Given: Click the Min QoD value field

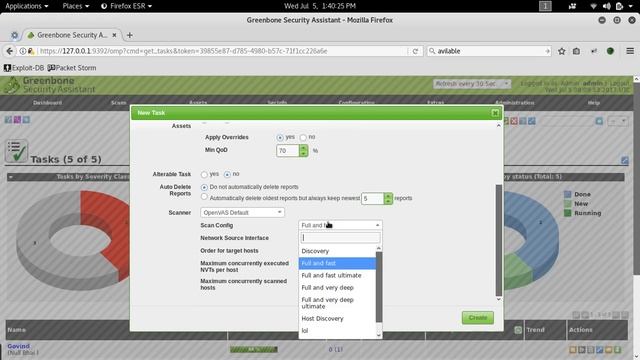Looking at the screenshot, I should [x=288, y=151].
